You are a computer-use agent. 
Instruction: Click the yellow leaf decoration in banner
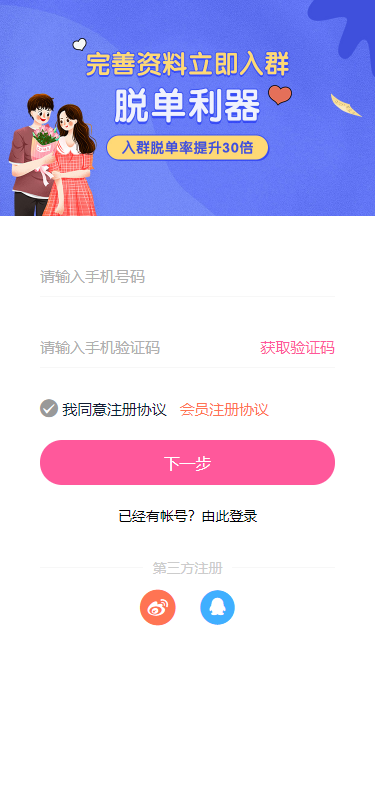[346, 106]
